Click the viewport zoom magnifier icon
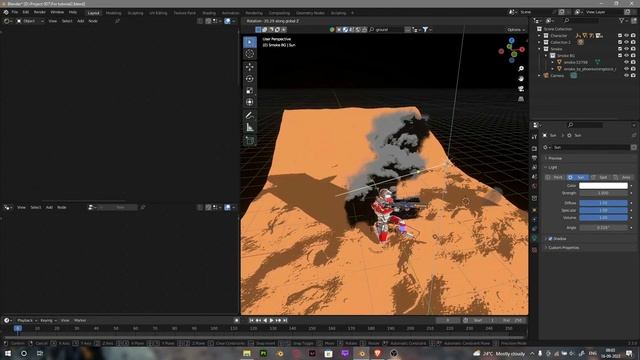The width and height of the screenshot is (640, 360). pyautogui.click(x=521, y=69)
